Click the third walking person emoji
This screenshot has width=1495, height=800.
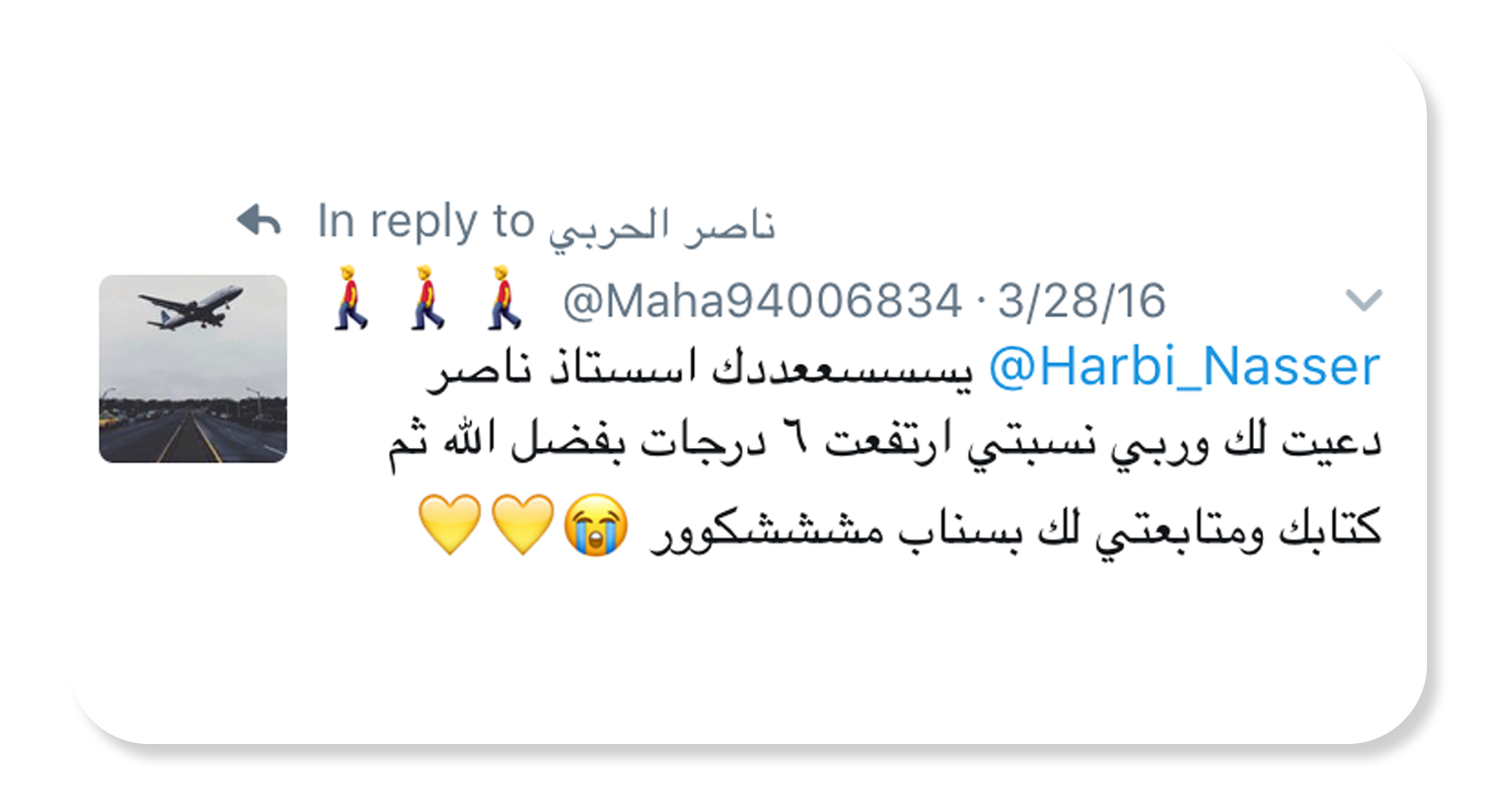click(x=504, y=298)
